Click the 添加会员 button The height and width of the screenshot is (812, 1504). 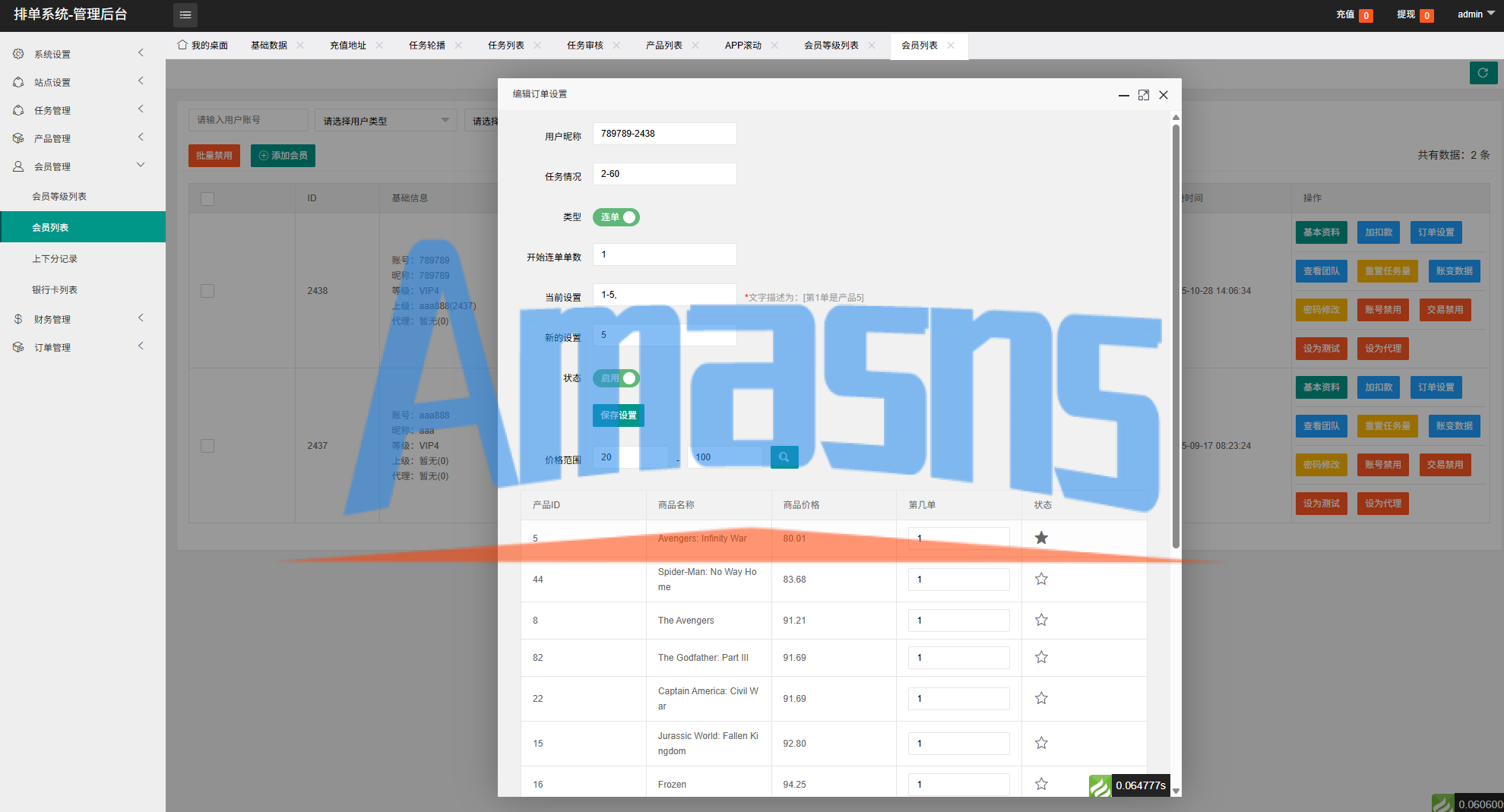click(x=283, y=156)
